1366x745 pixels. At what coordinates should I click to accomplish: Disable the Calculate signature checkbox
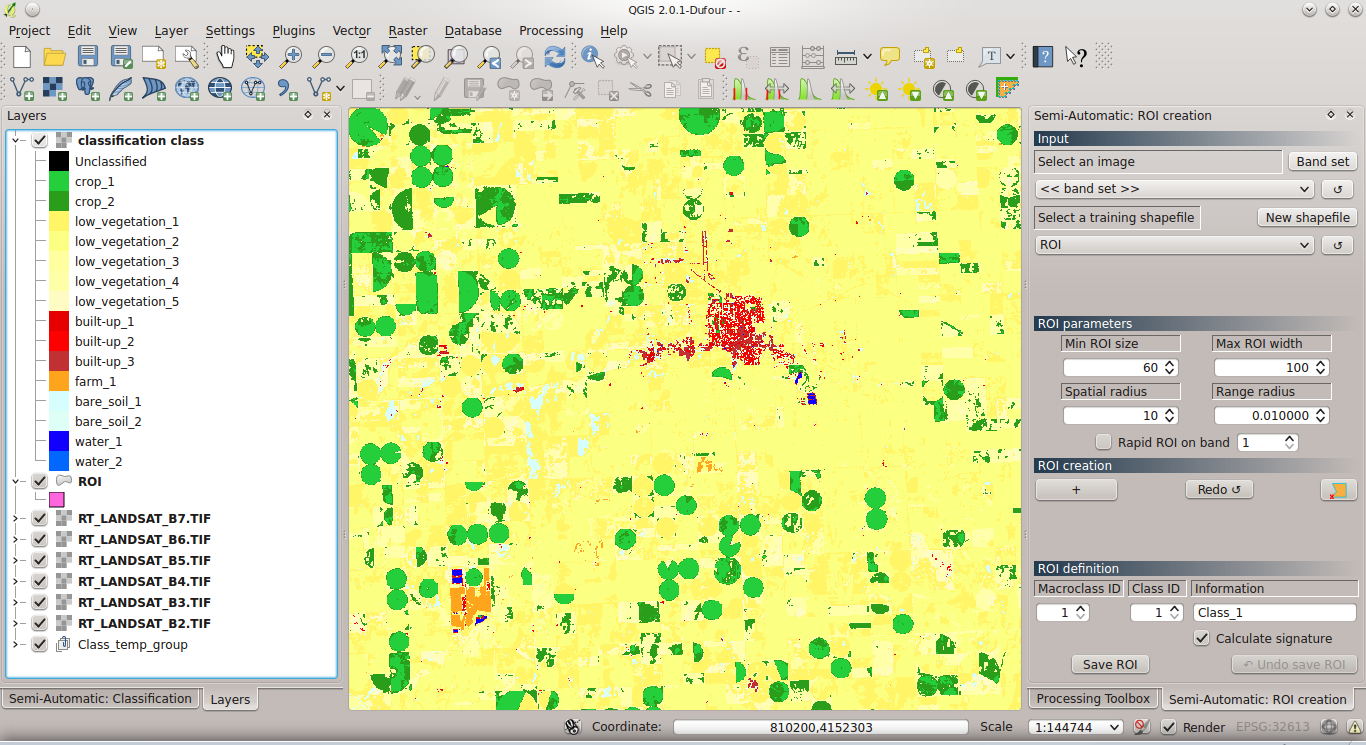coord(1200,638)
